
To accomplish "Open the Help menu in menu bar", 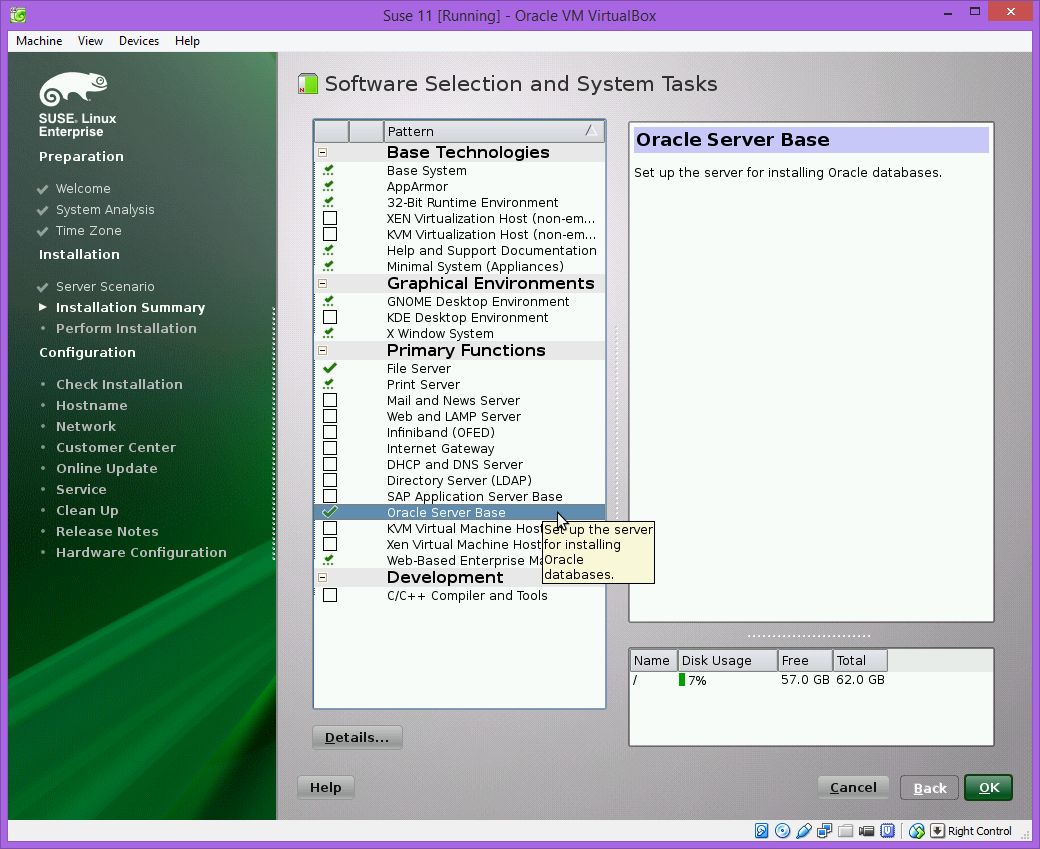I will point(187,40).
